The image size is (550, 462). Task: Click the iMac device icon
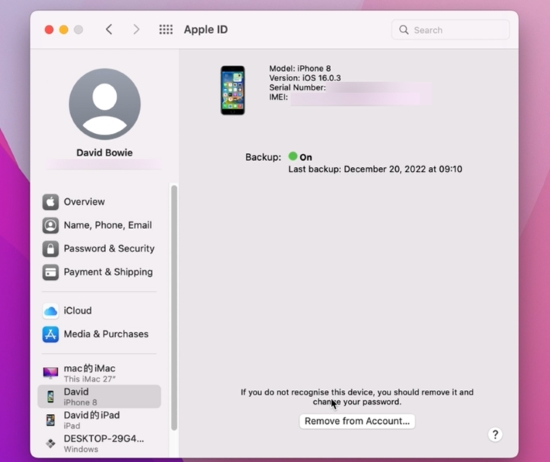coord(51,373)
